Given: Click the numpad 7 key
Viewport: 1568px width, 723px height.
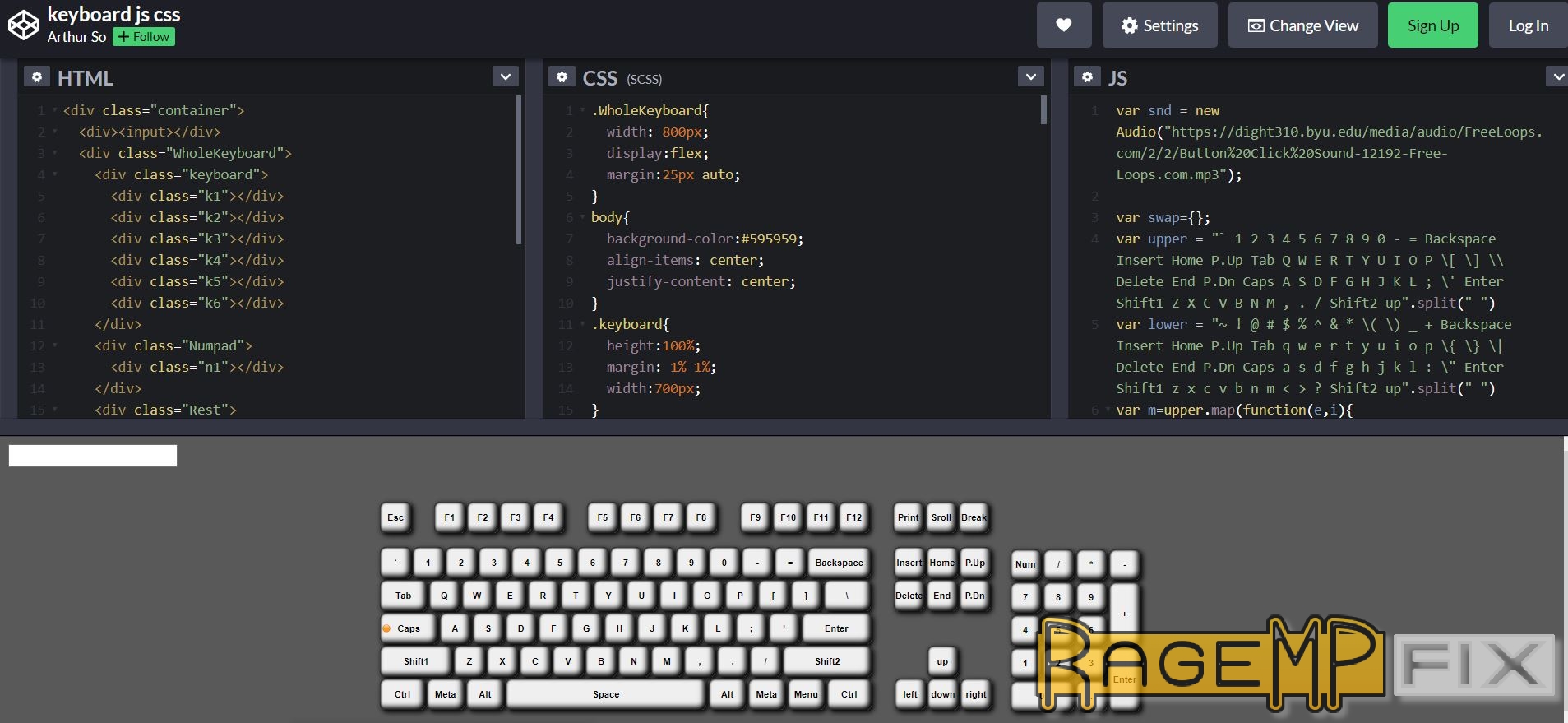Looking at the screenshot, I should tap(1025, 597).
